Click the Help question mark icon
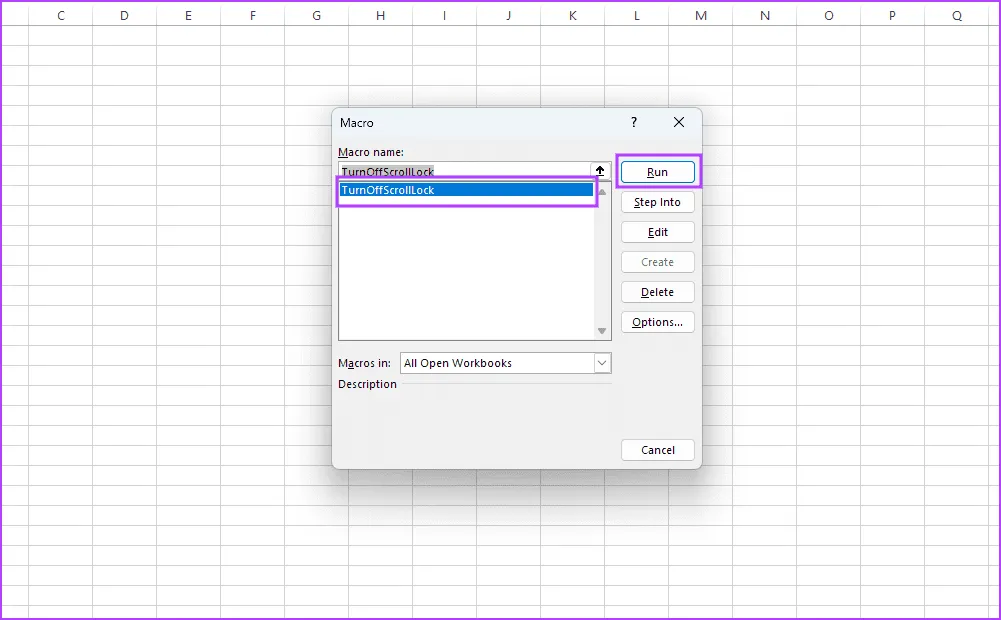Screen dimensions: 1001x620 pos(633,122)
